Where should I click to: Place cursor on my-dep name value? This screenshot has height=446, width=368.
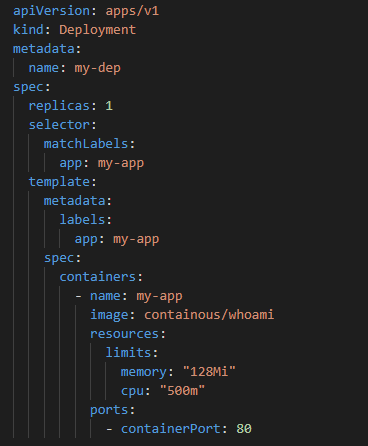pos(98,68)
